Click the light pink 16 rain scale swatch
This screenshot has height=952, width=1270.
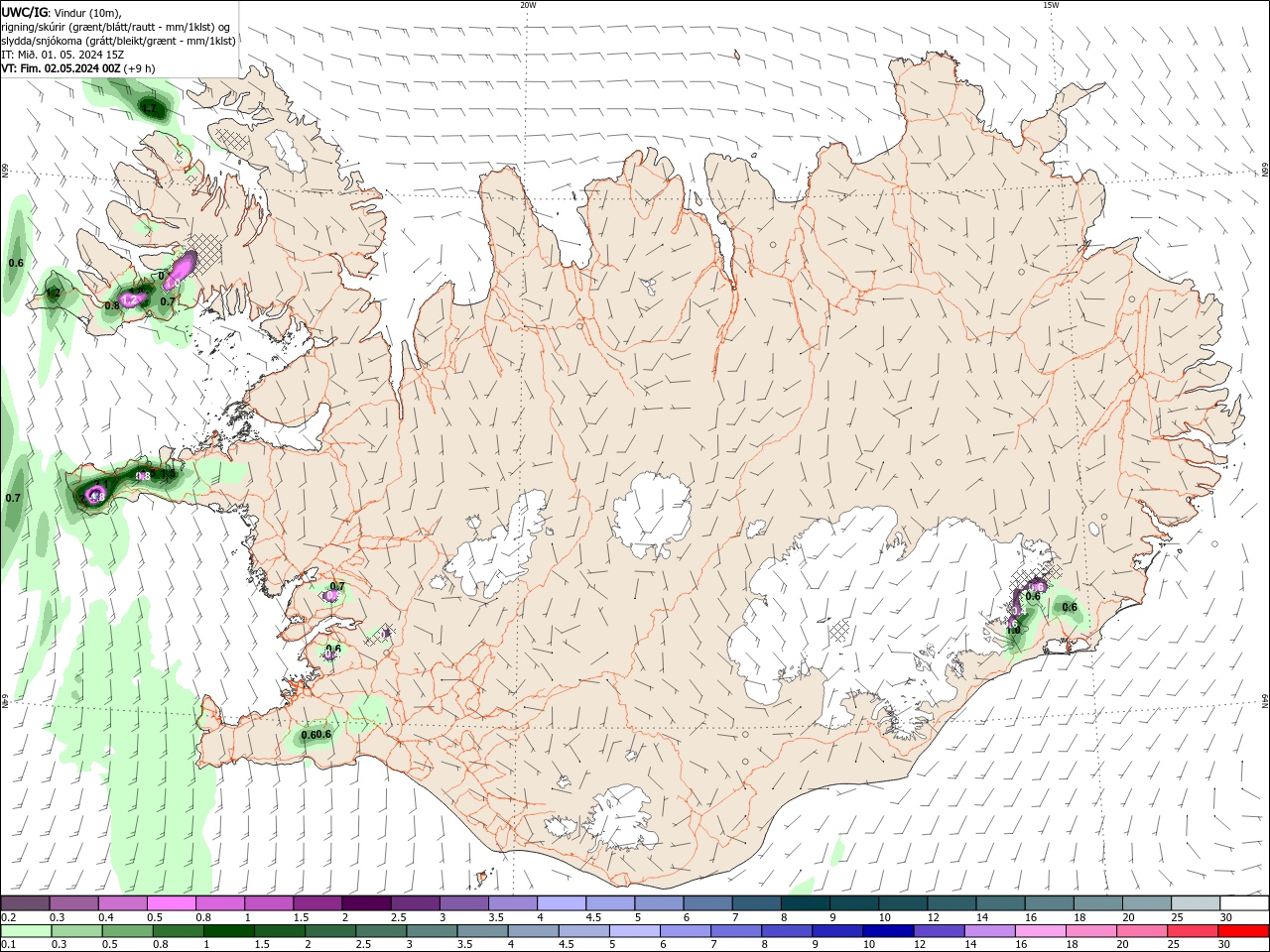(x=1040, y=931)
